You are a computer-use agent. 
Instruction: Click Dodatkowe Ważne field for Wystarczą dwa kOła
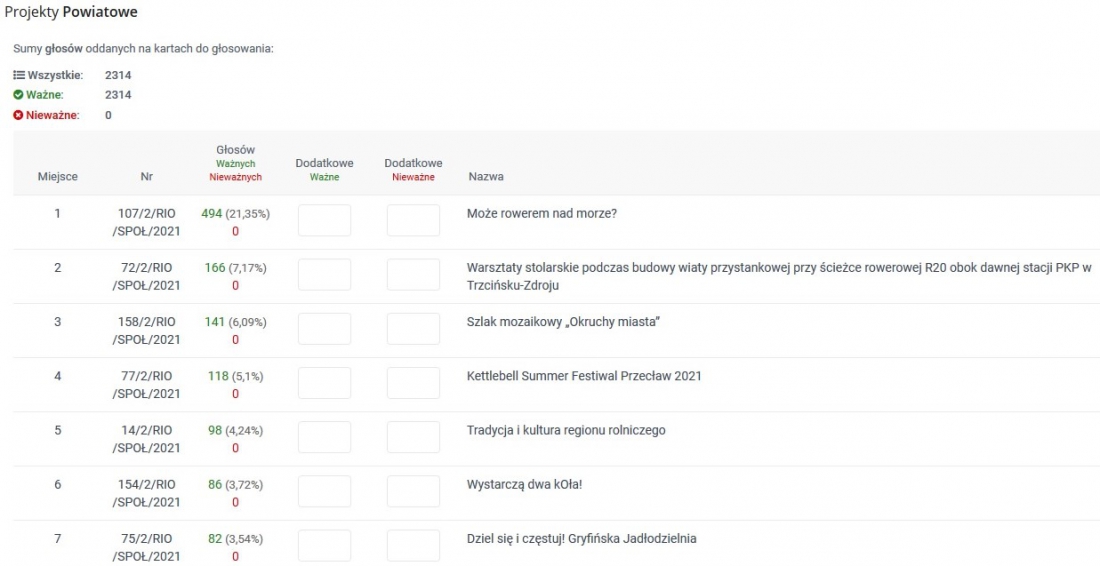(x=324, y=491)
